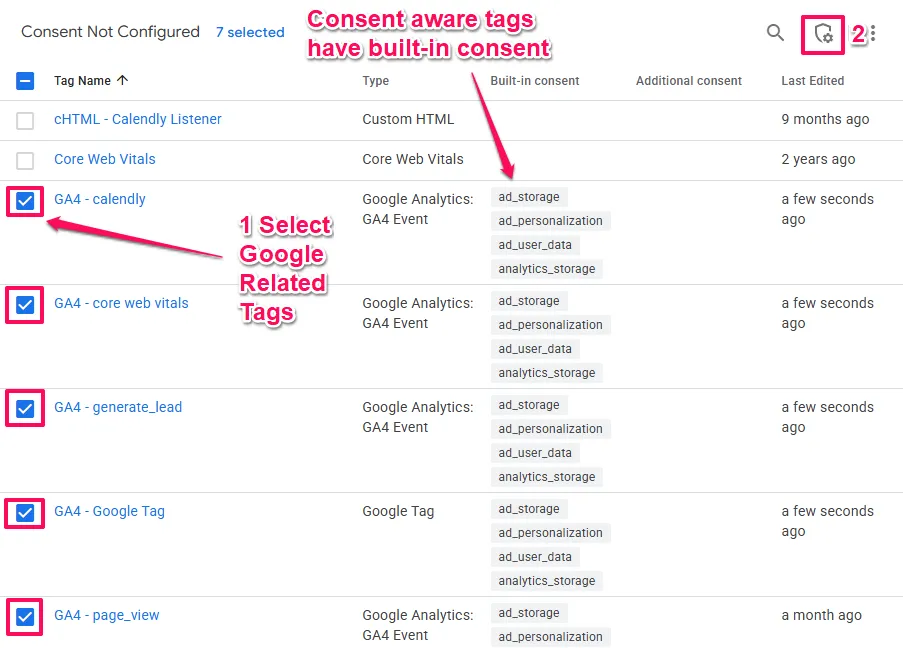903x648 pixels.
Task: Click the search magnifier icon
Action: tap(775, 33)
